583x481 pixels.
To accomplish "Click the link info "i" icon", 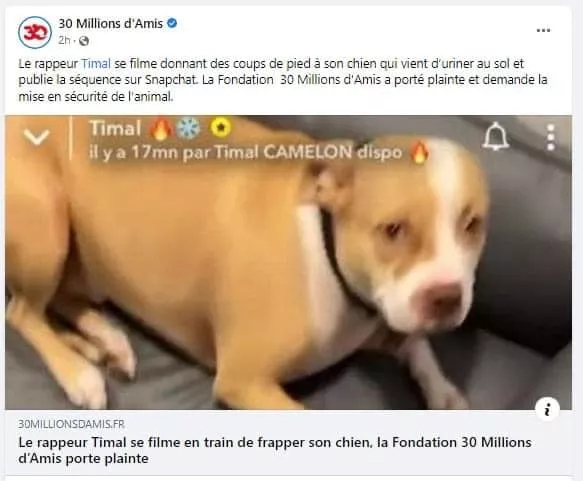I will point(547,409).
